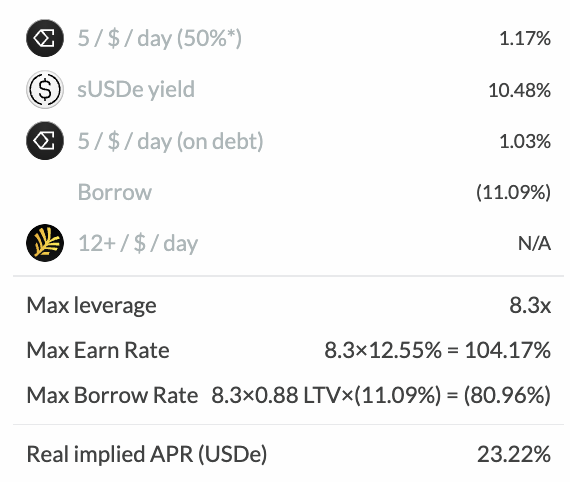The width and height of the screenshot is (570, 482).
Task: Click the 1.17% reward value
Action: 525,39
